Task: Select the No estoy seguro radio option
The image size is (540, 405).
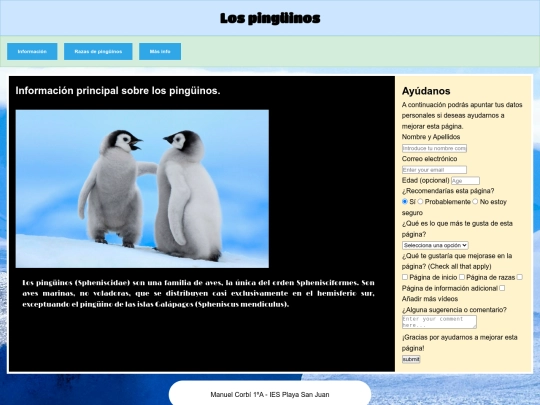Action: click(475, 201)
